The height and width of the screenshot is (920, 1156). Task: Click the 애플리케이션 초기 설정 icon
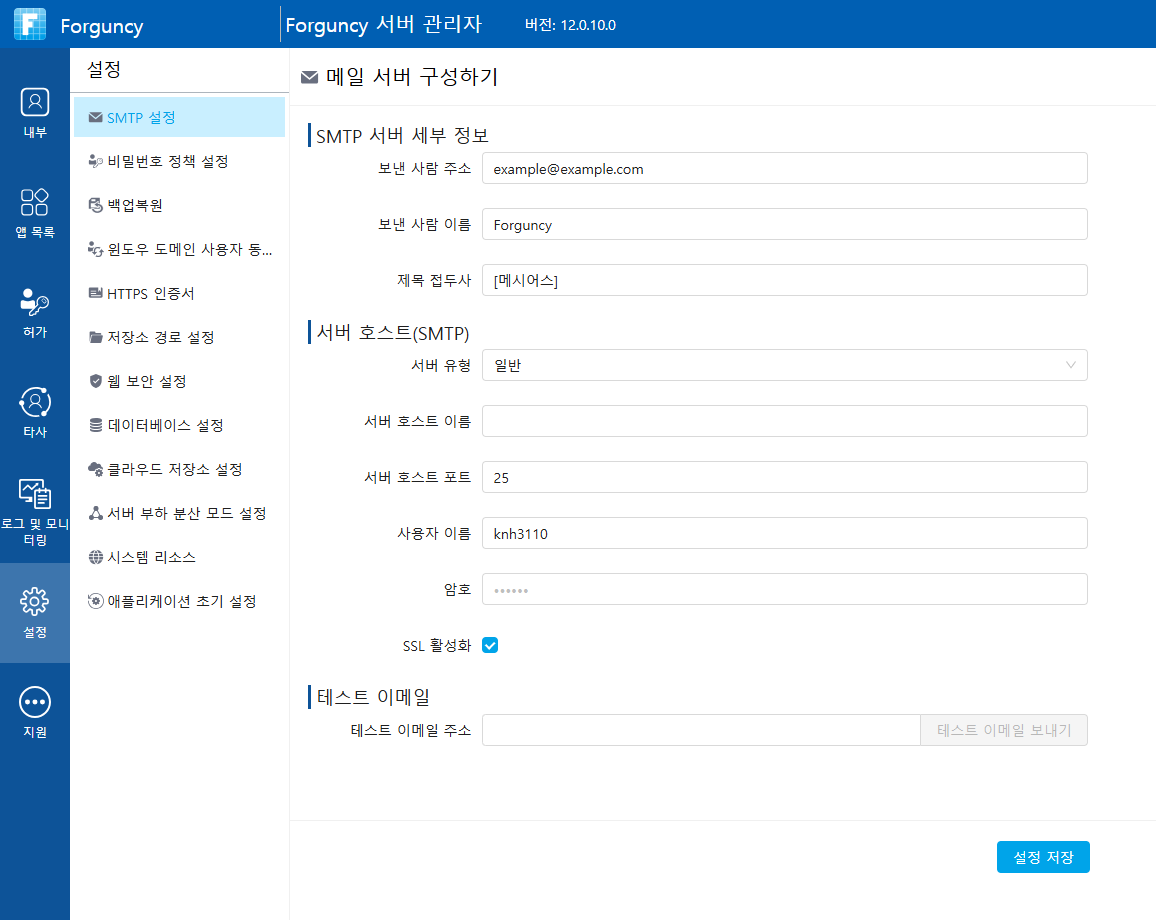tap(95, 601)
